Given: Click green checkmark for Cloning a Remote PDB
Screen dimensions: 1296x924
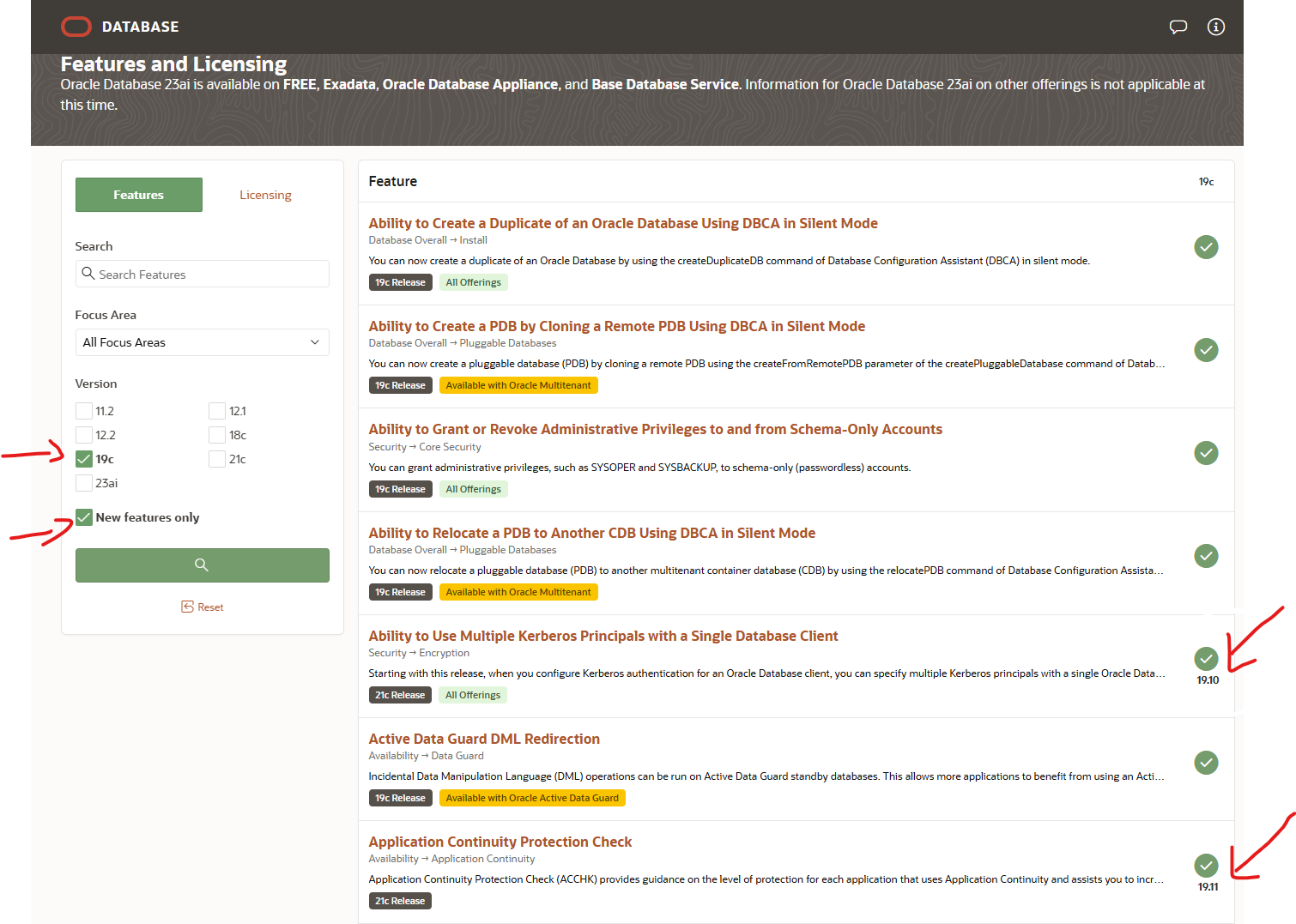Looking at the screenshot, I should pyautogui.click(x=1206, y=350).
